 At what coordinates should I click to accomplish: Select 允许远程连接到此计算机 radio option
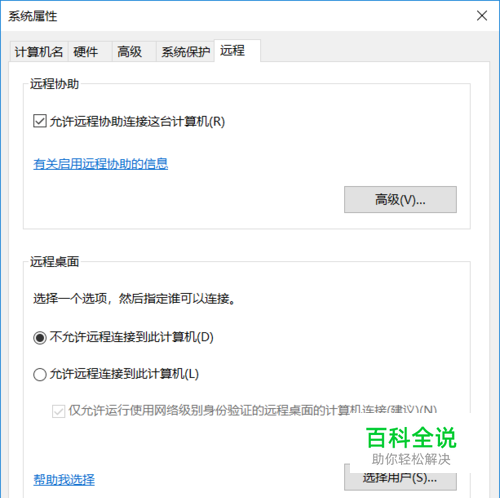40,374
